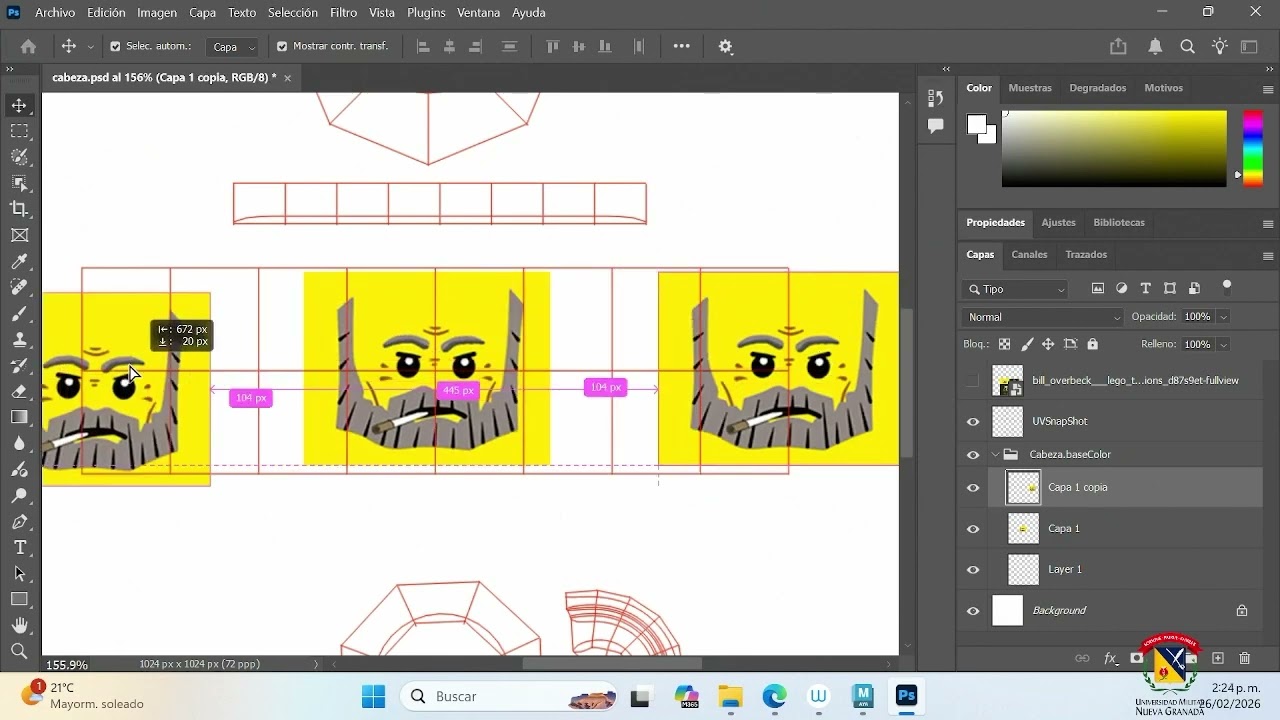The height and width of the screenshot is (720, 1280).
Task: Click the share/export icon
Action: tap(1118, 46)
